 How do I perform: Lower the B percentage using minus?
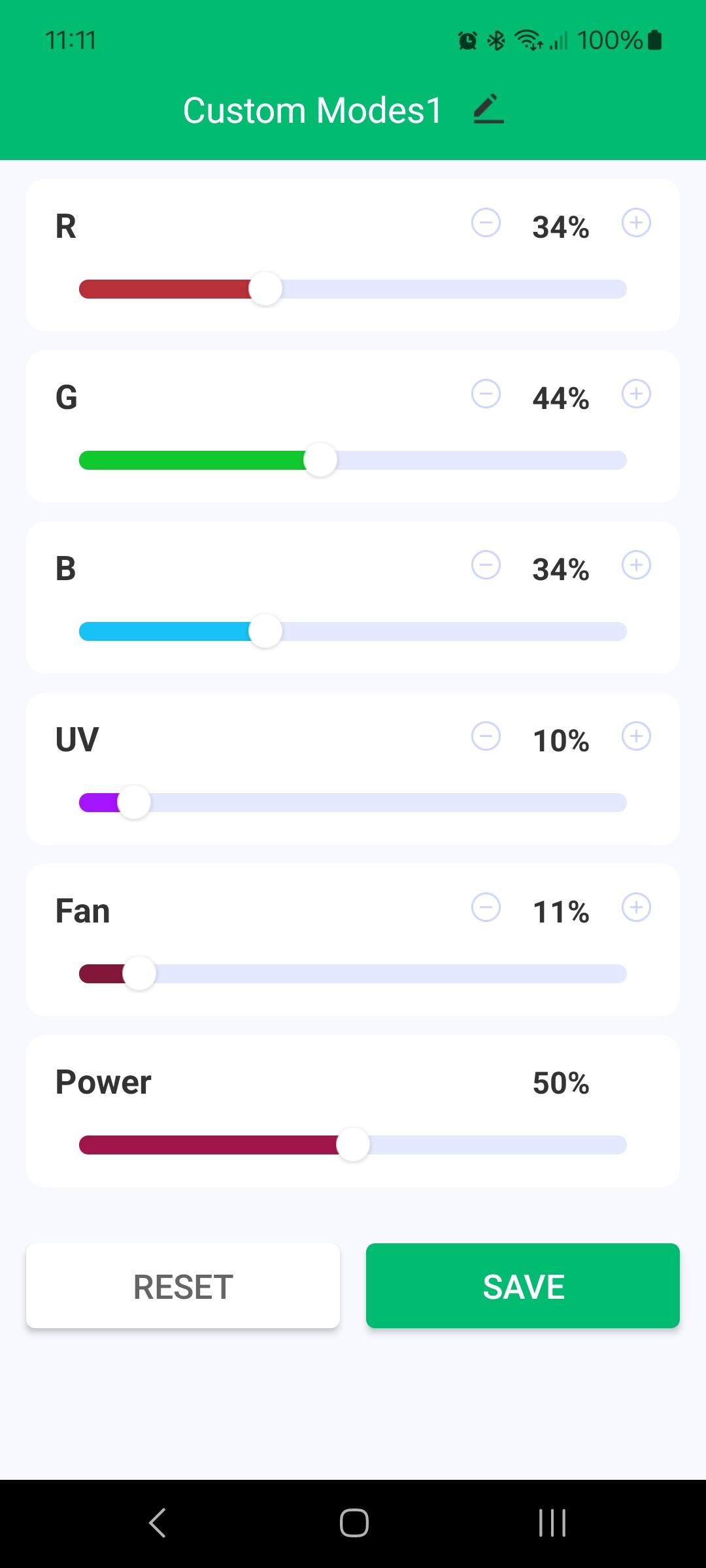[x=486, y=565]
